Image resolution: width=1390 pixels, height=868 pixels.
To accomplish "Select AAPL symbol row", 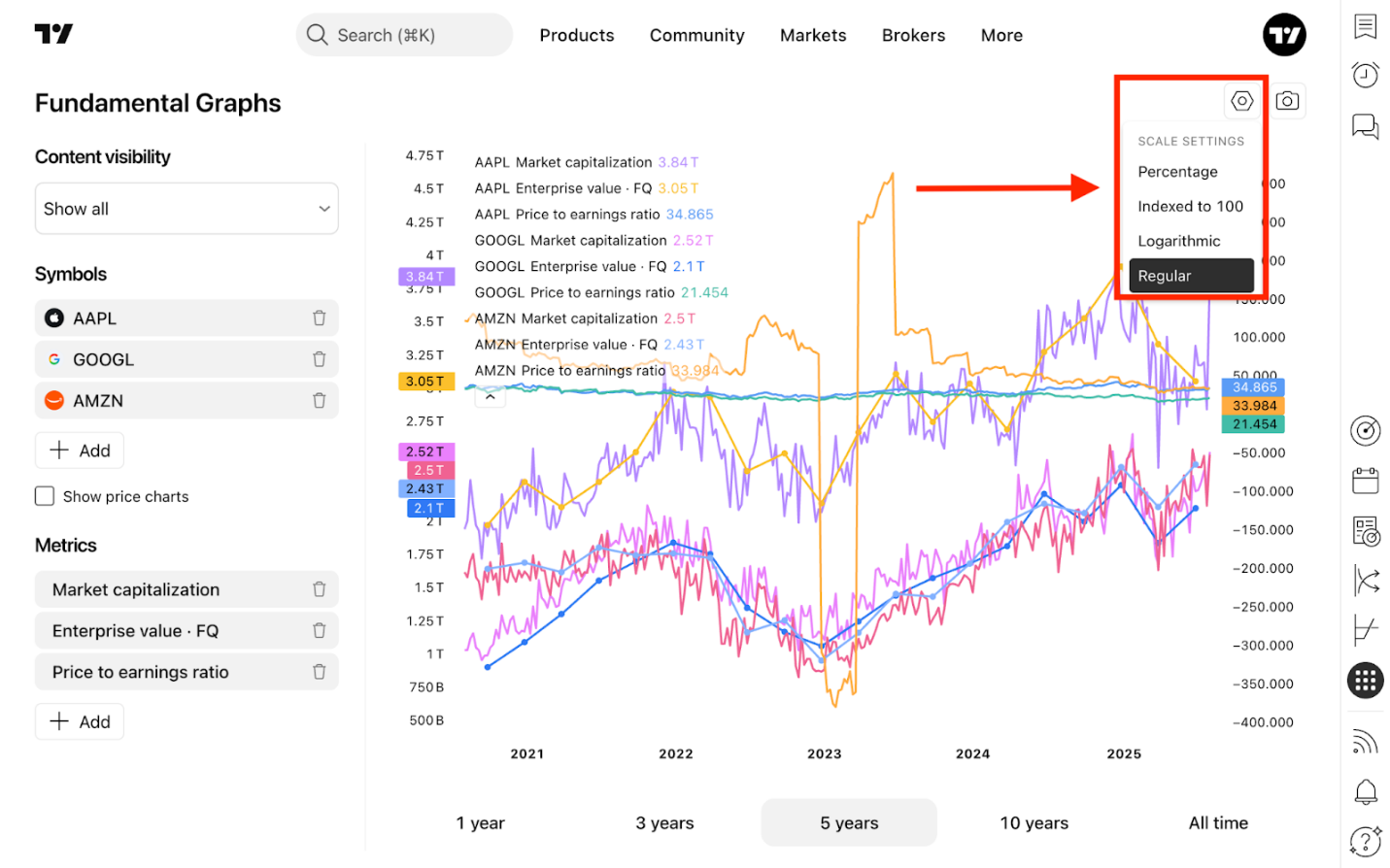I will (x=186, y=317).
